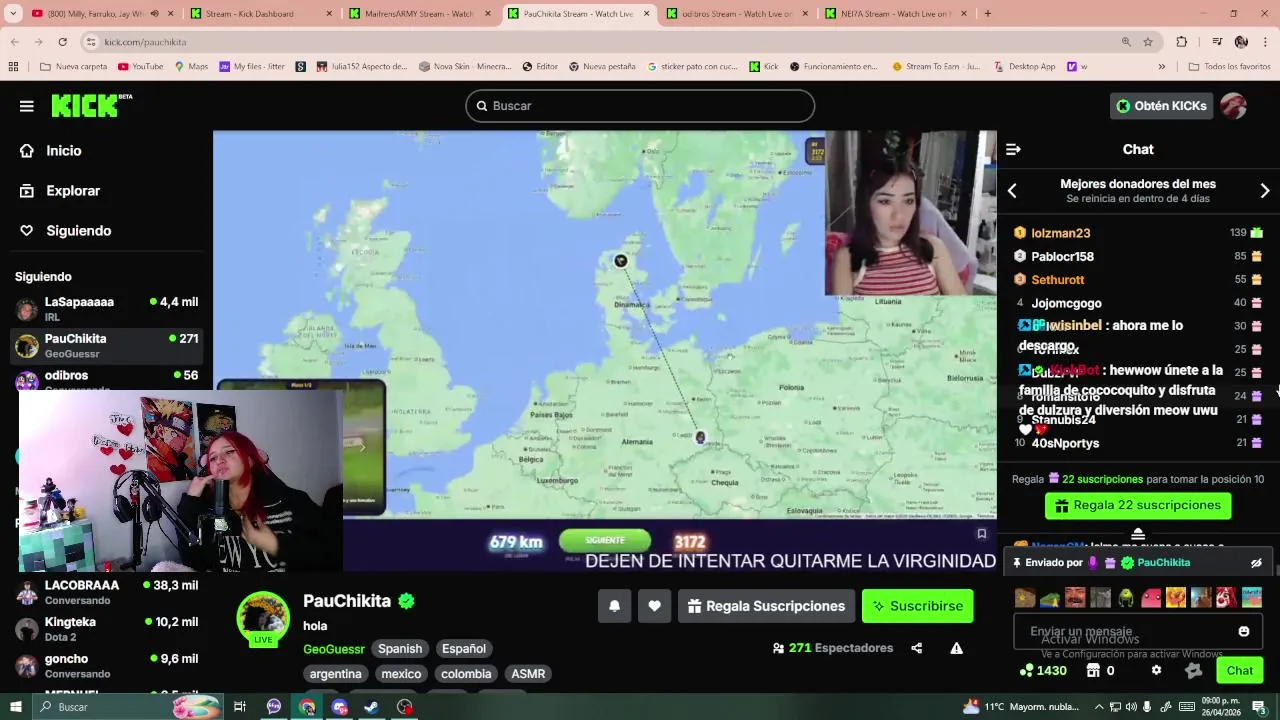This screenshot has width=1280, height=720.
Task: Click the ASMR tag
Action: pos(528,674)
